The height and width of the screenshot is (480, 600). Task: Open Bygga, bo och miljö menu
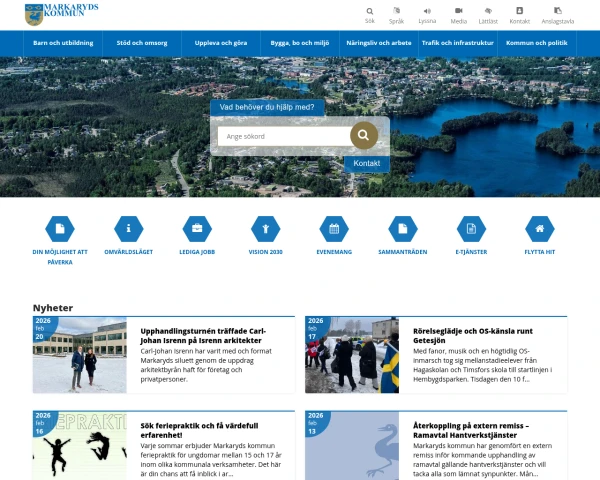click(300, 43)
